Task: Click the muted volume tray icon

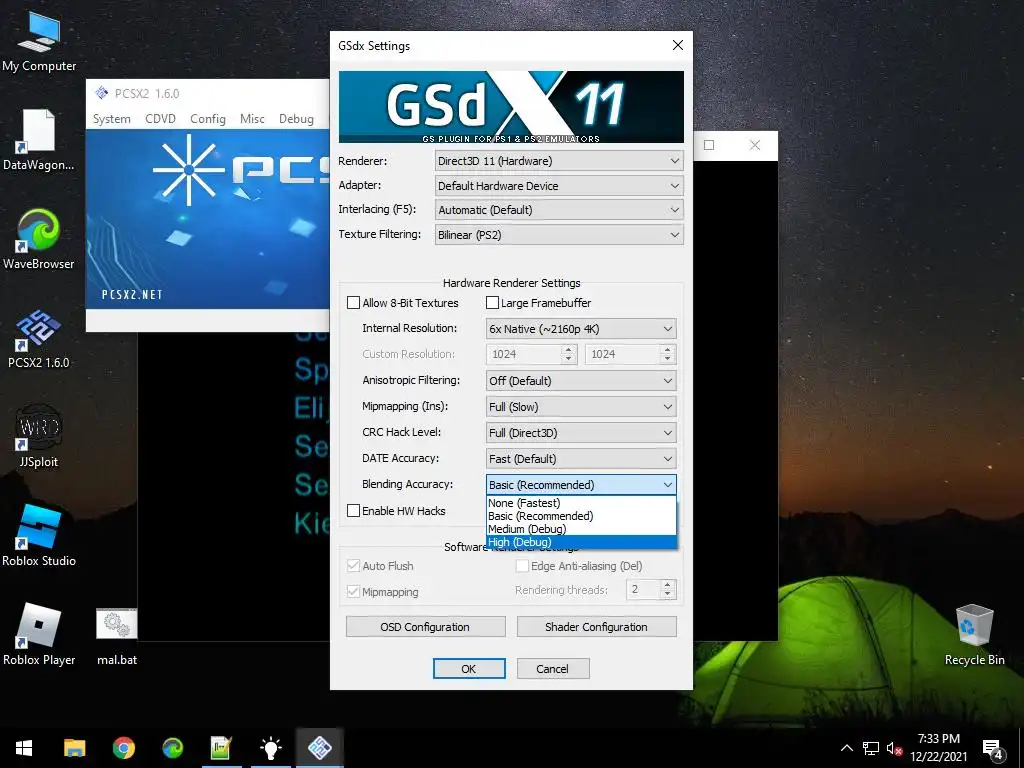Action: pyautogui.click(x=894, y=748)
